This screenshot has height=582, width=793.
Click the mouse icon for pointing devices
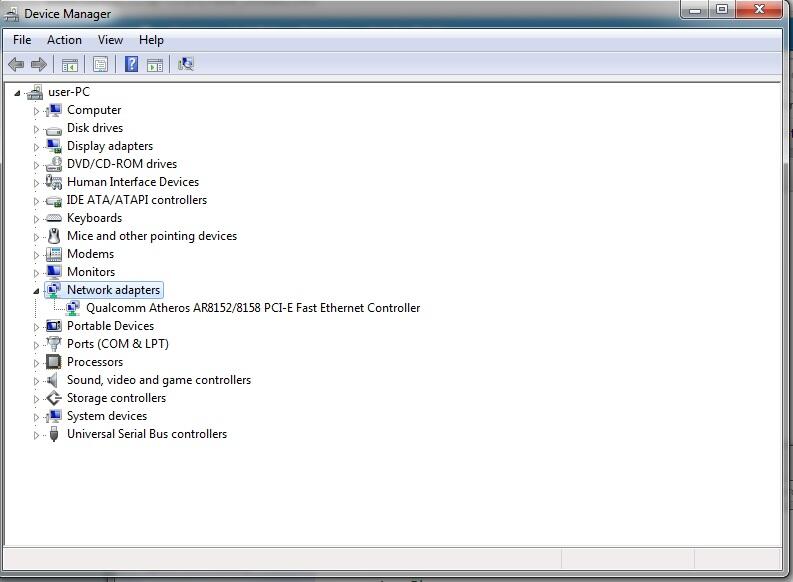pyautogui.click(x=54, y=236)
